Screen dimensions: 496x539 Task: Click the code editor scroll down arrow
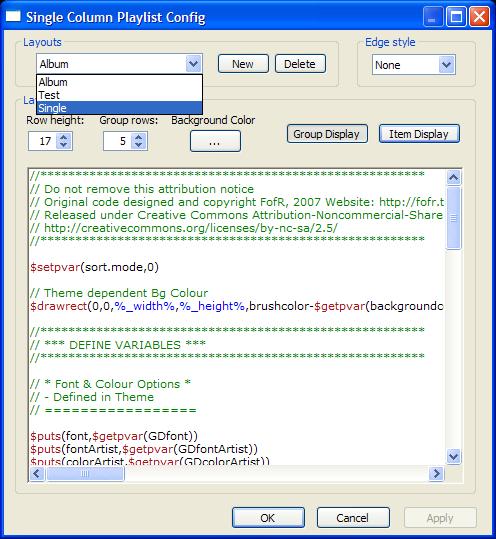(453, 456)
